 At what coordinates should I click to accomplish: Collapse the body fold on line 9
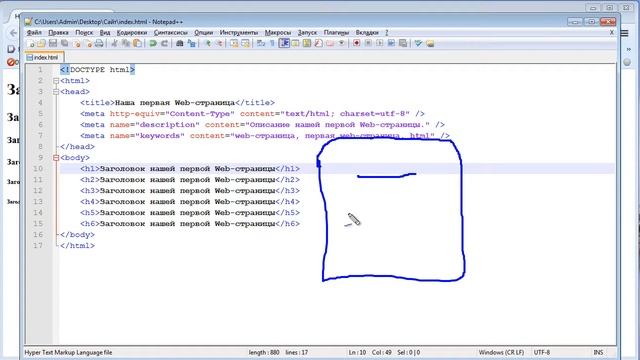click(56, 158)
